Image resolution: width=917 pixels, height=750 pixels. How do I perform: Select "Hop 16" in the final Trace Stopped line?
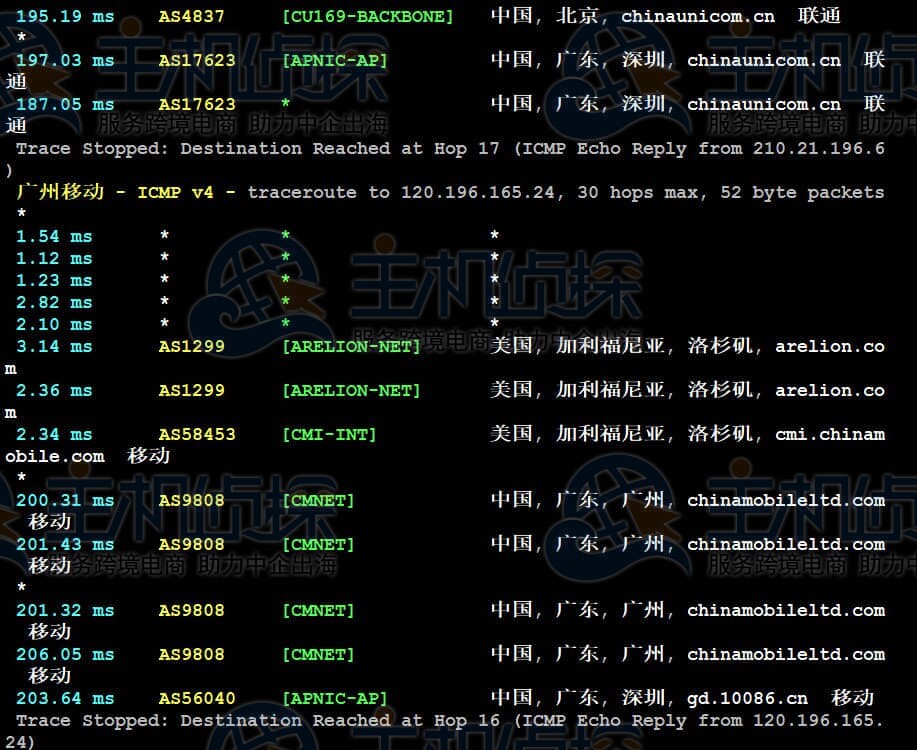[x=467, y=720]
